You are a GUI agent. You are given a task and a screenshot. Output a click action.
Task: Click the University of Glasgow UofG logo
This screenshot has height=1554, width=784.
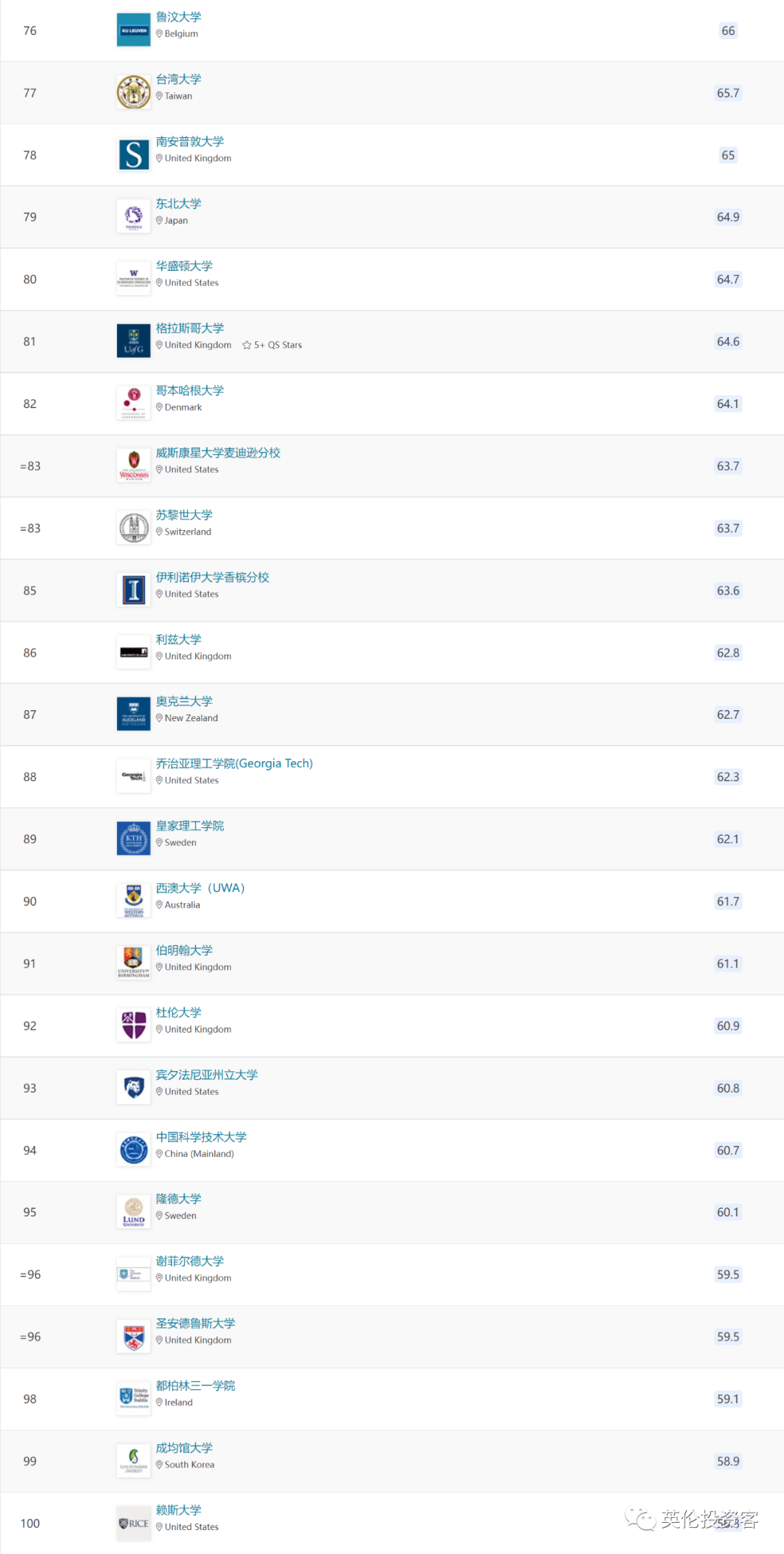click(134, 341)
